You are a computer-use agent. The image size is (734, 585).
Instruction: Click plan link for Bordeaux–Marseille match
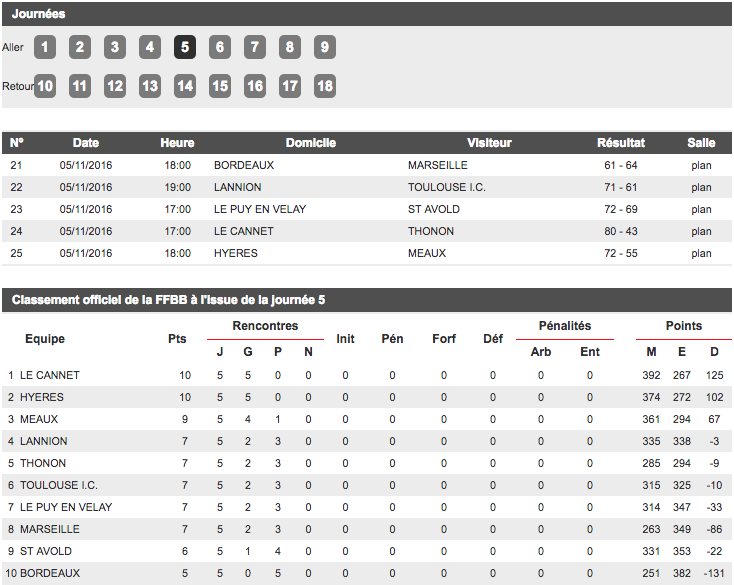pyautogui.click(x=701, y=165)
